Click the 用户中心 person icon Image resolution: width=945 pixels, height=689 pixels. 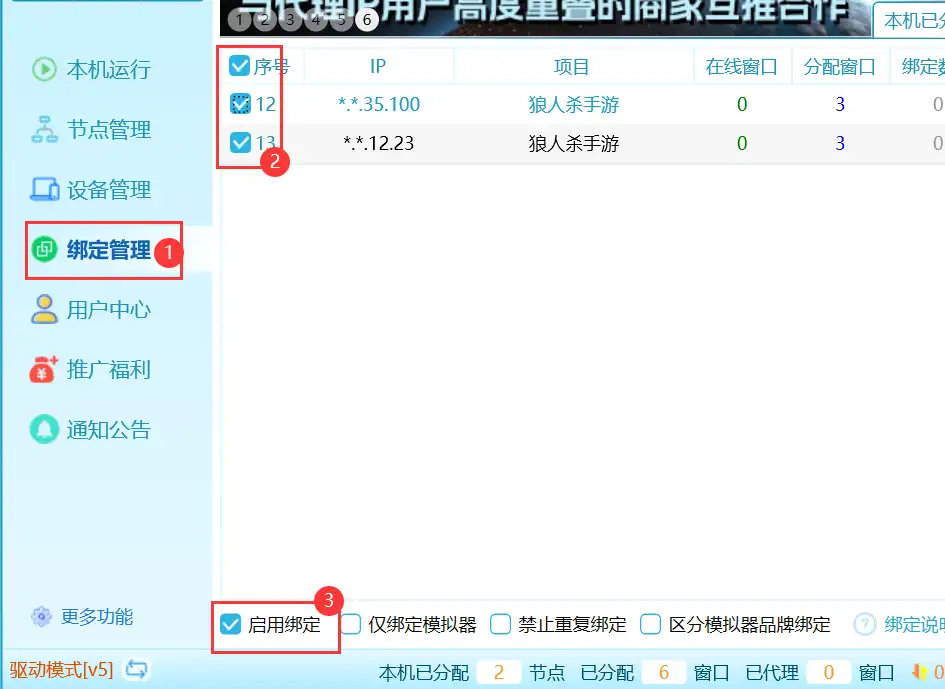coord(44,309)
